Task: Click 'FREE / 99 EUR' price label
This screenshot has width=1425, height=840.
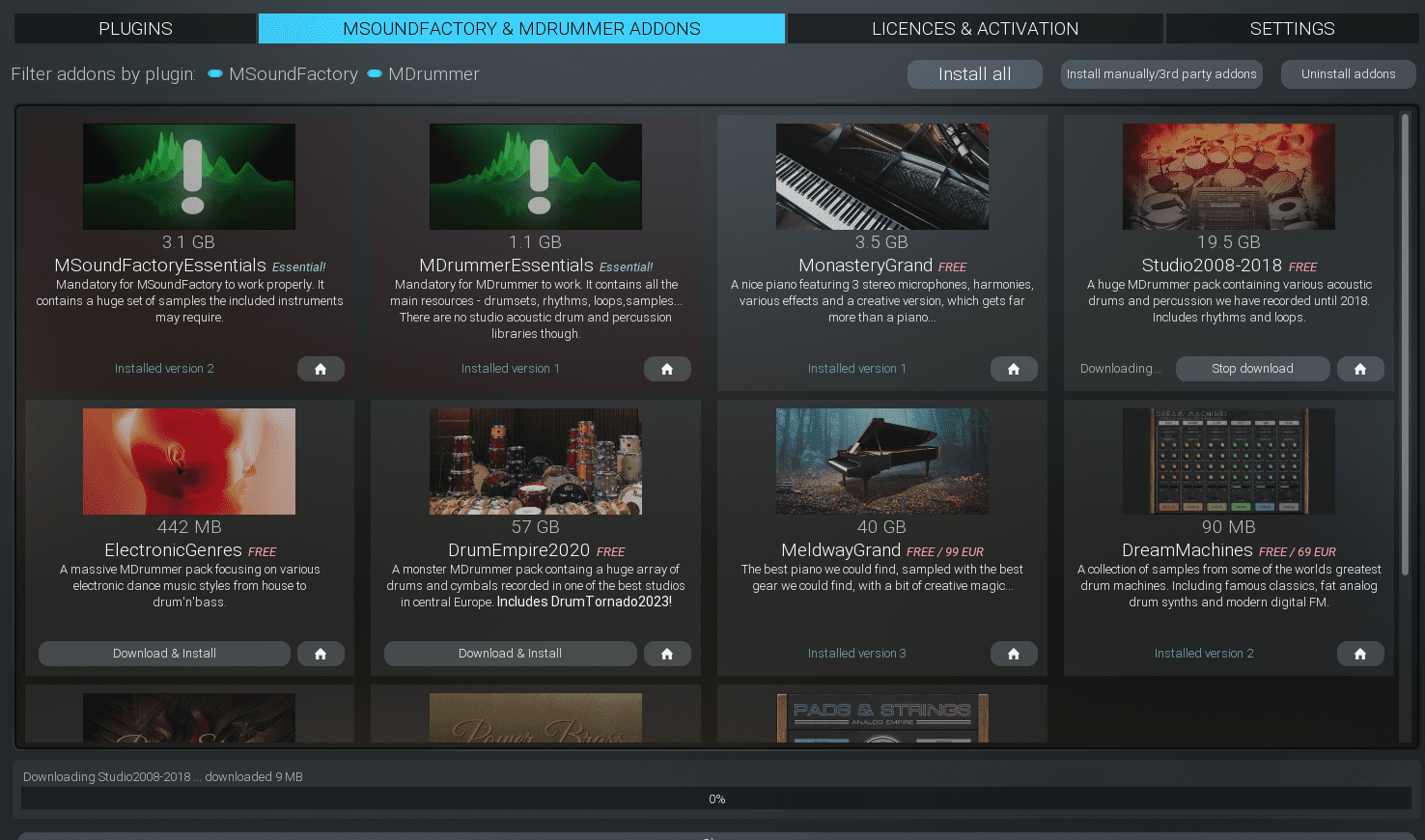Action: click(x=945, y=552)
